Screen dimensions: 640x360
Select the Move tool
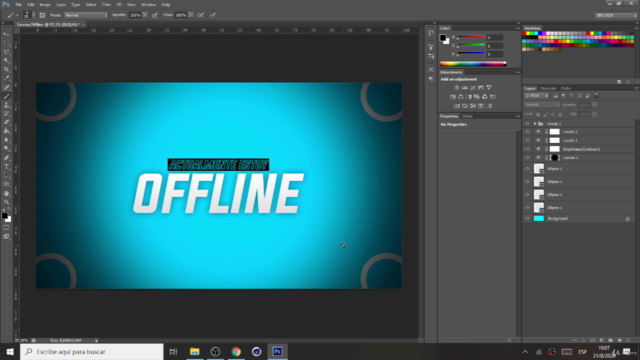7,34
